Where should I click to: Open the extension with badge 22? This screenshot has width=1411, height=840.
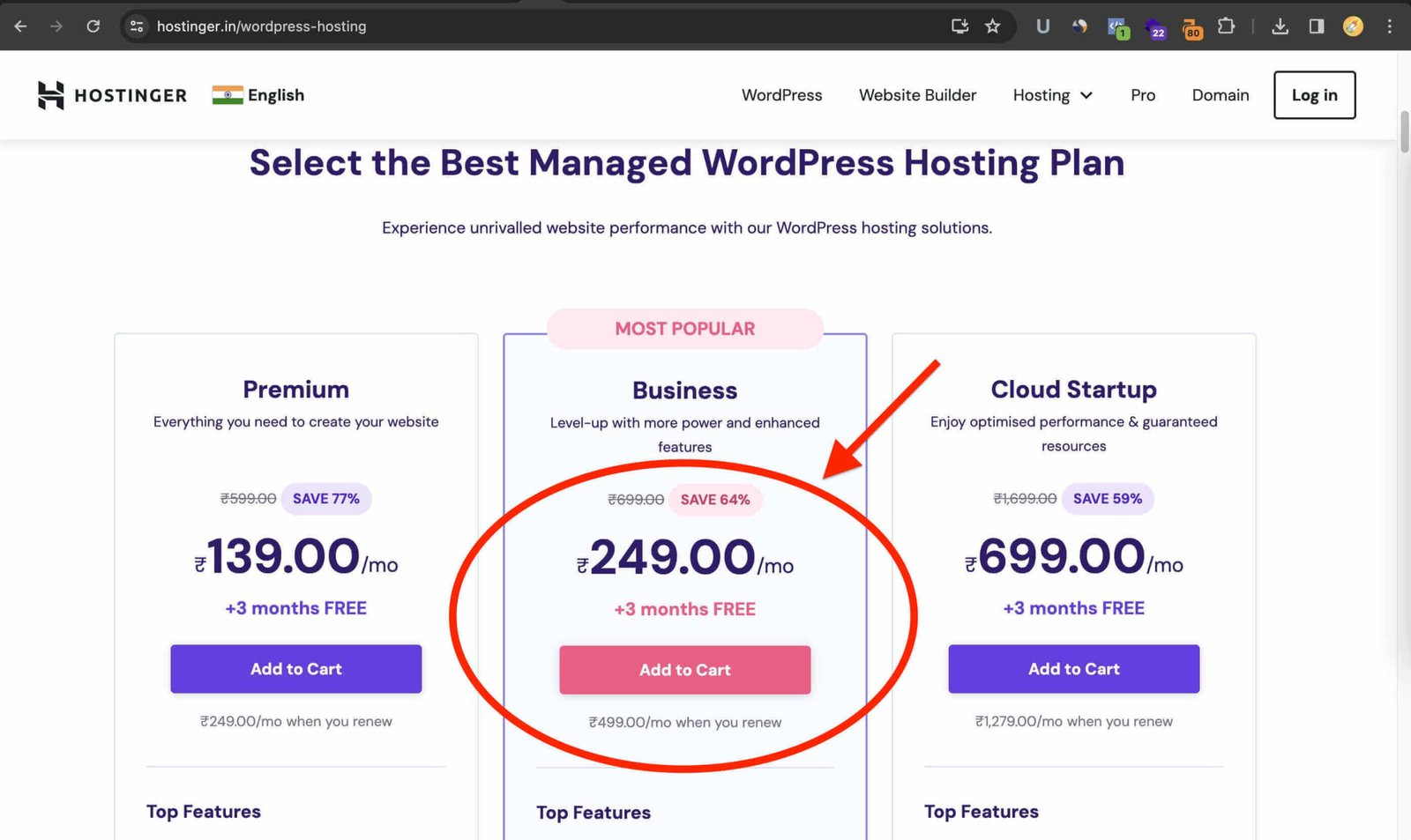(1155, 28)
